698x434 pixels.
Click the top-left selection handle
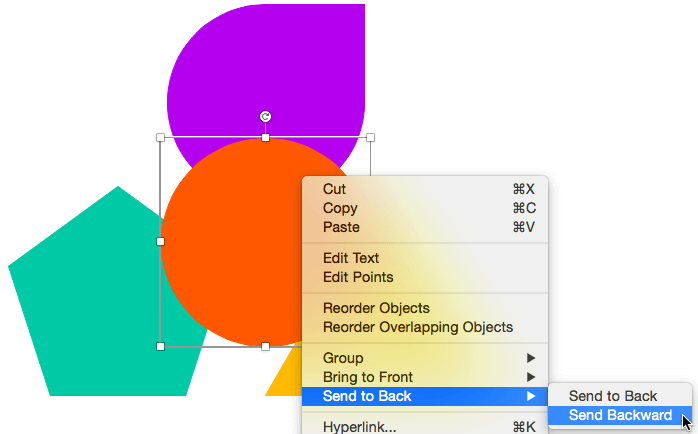tap(160, 138)
